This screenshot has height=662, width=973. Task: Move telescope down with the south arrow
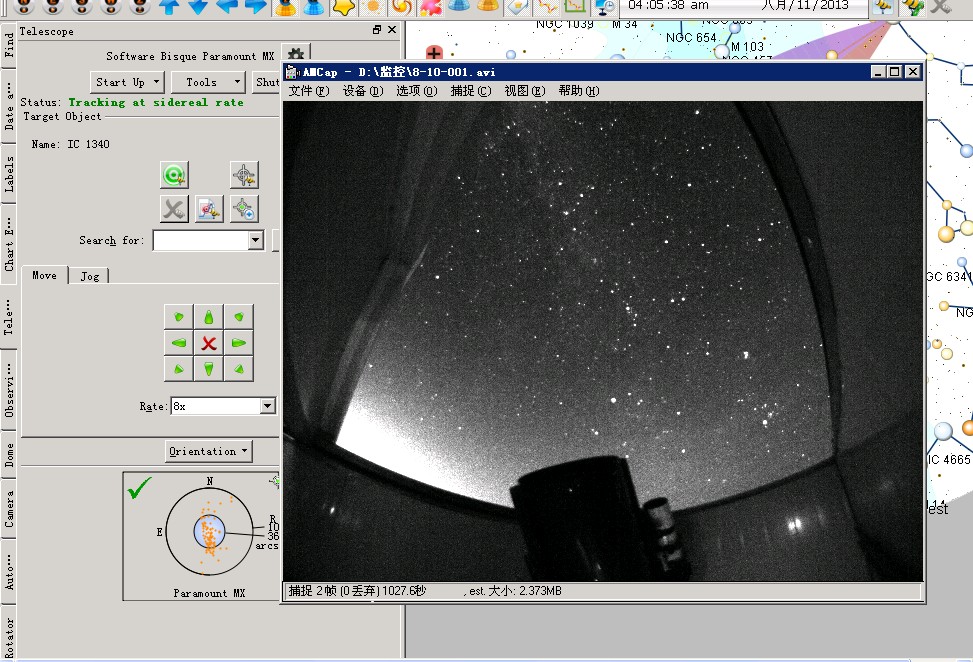tap(209, 369)
